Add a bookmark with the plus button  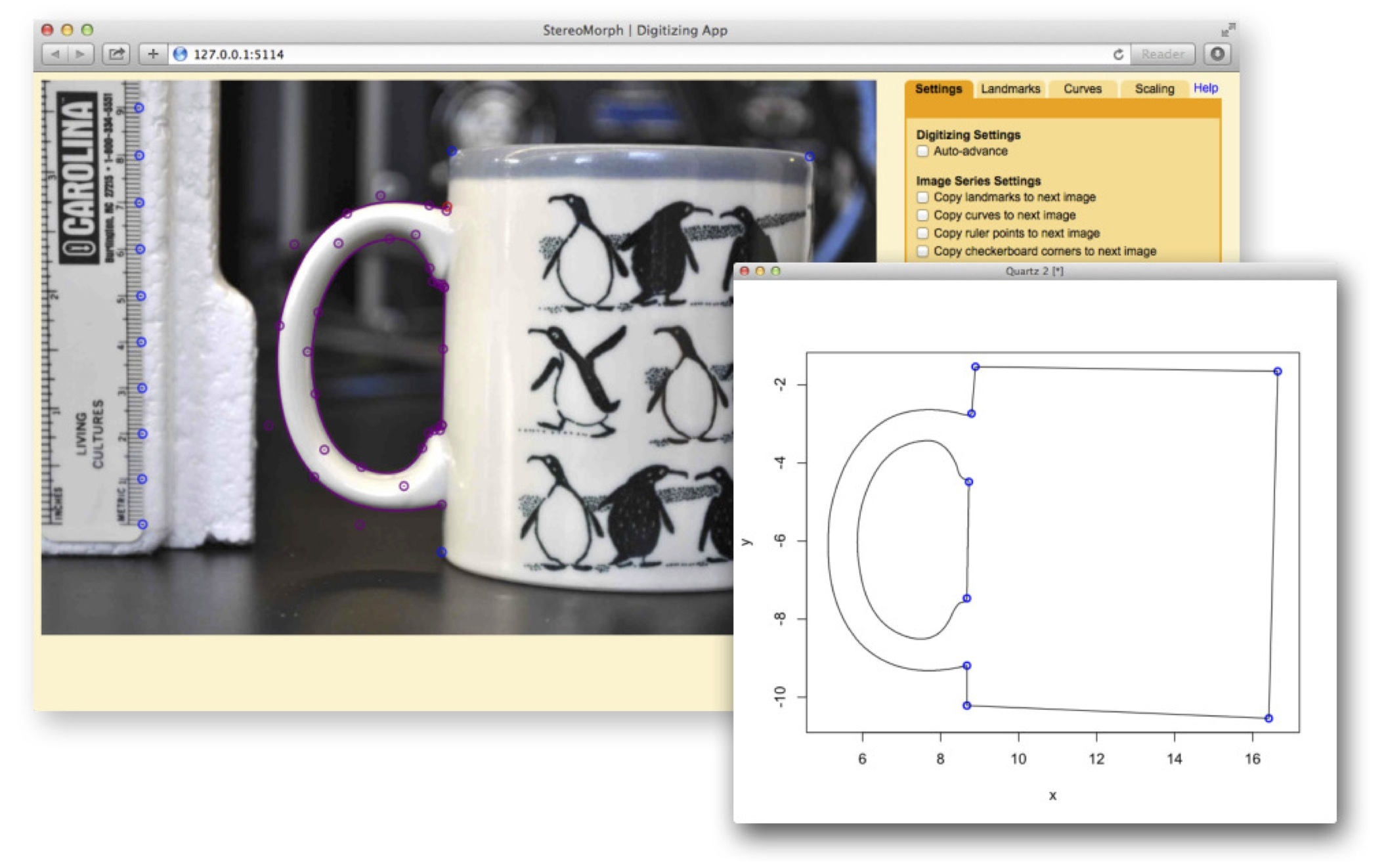[x=153, y=54]
